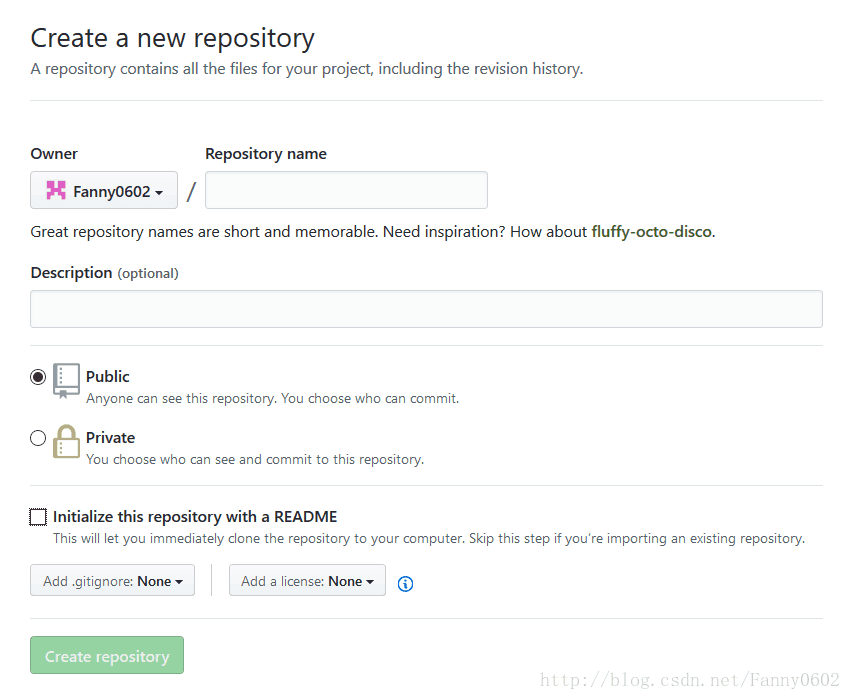851x700 pixels.
Task: Open the Owner dropdown
Action: click(x=104, y=191)
